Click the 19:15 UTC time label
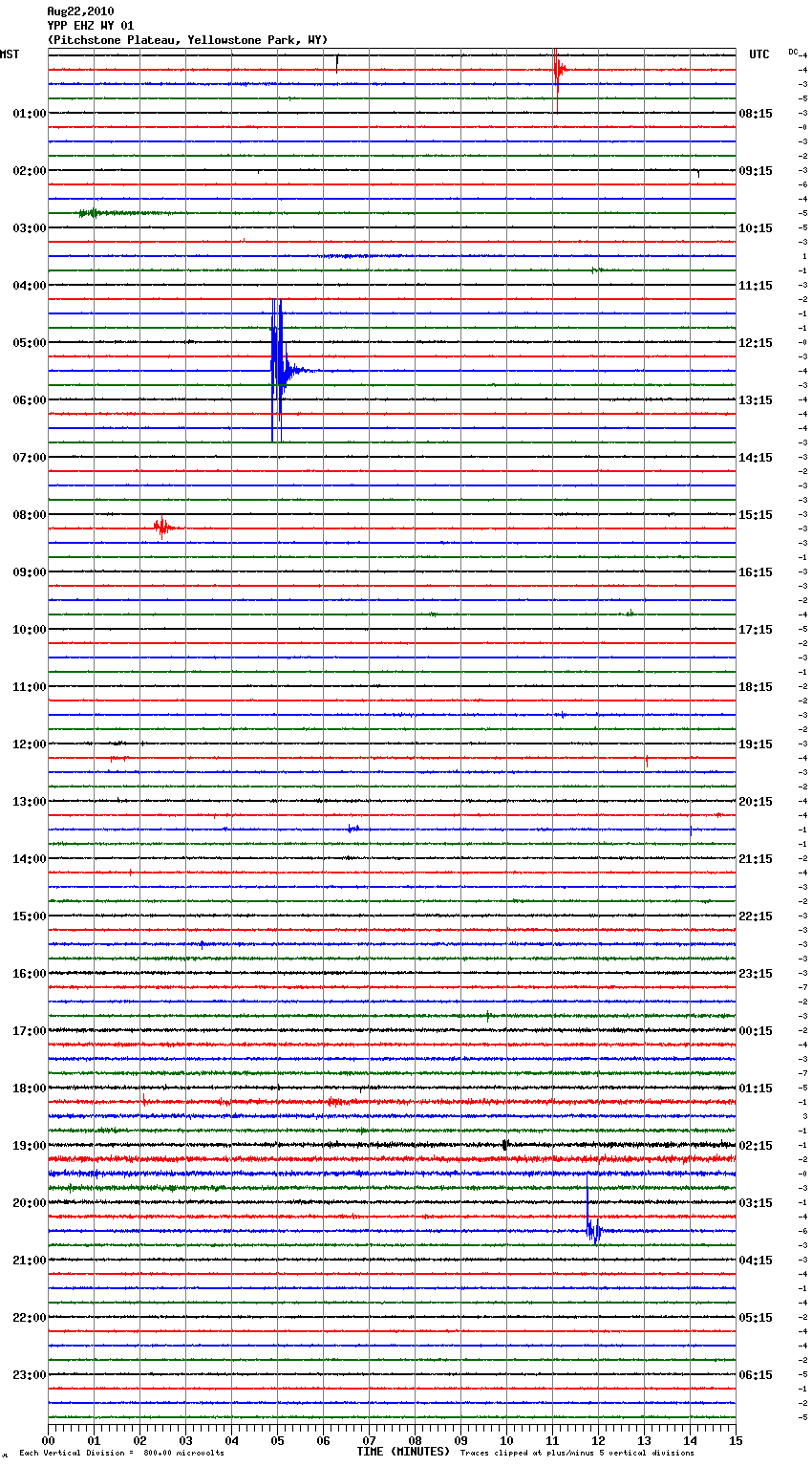Image resolution: width=812 pixels, height=1466 pixels. click(756, 744)
